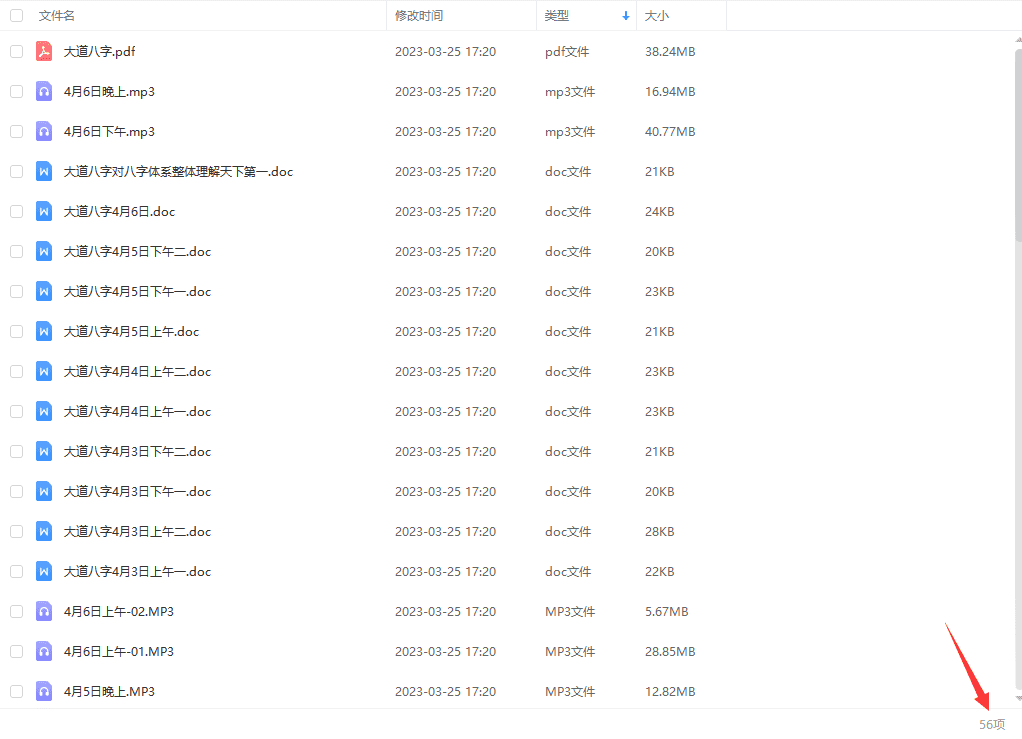
Task: Click audio icon of 4月6日上午-02.MP3
Action: [44, 611]
